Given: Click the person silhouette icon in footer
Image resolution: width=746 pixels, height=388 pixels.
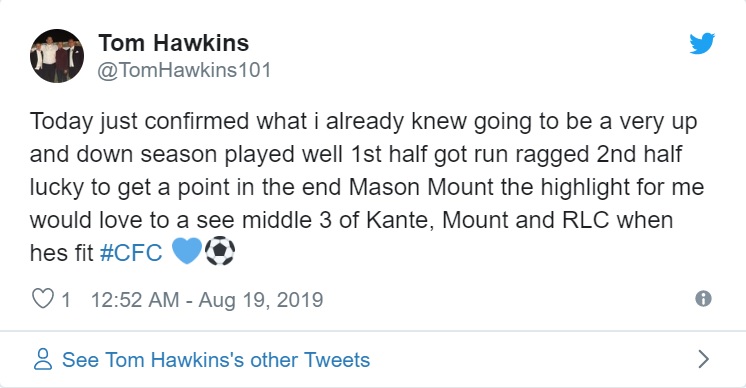Looking at the screenshot, I should (43, 359).
